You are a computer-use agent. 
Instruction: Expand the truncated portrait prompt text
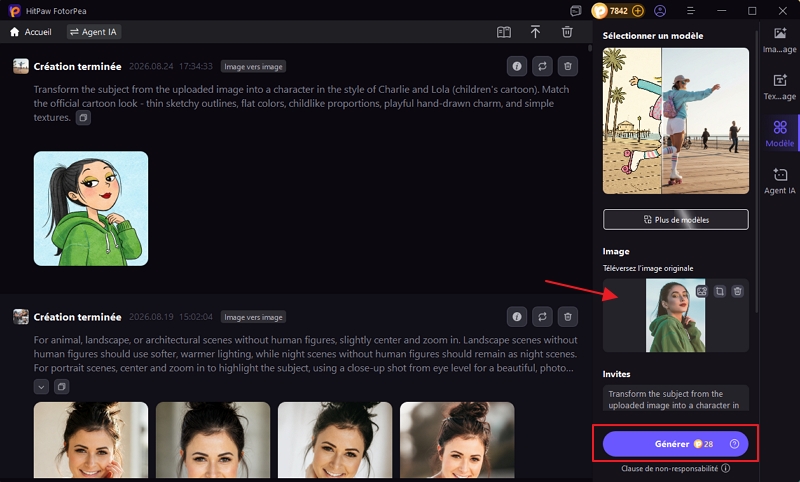(41, 387)
